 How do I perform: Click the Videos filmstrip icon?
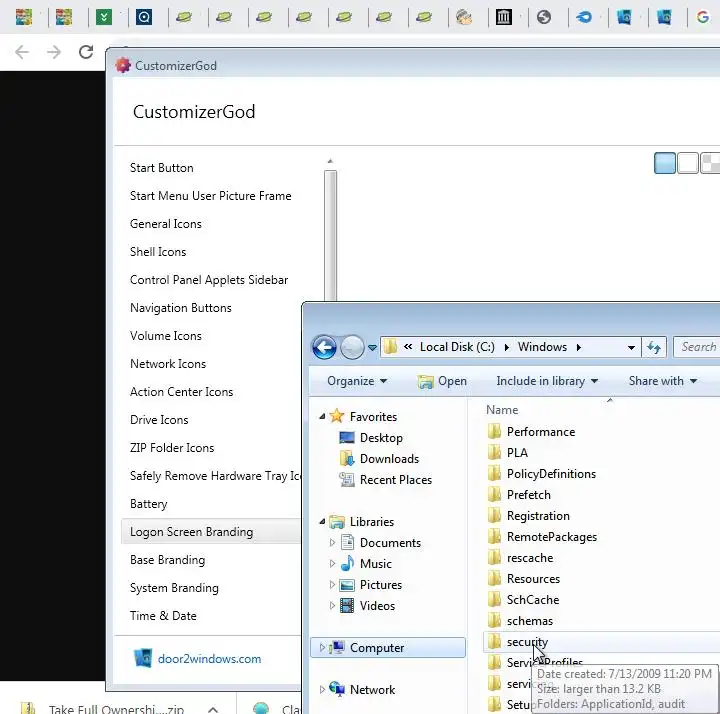coord(347,605)
